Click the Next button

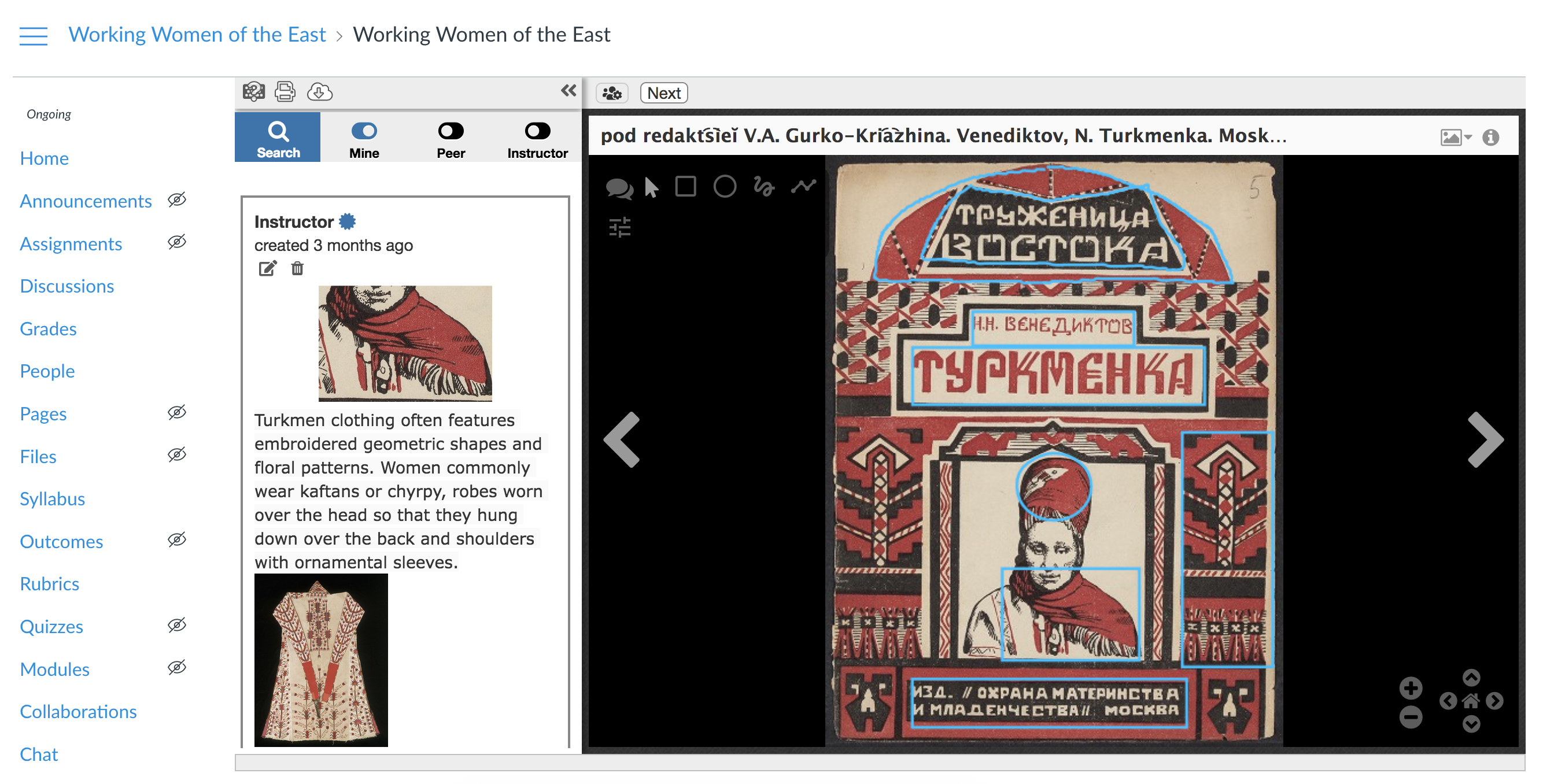point(663,93)
